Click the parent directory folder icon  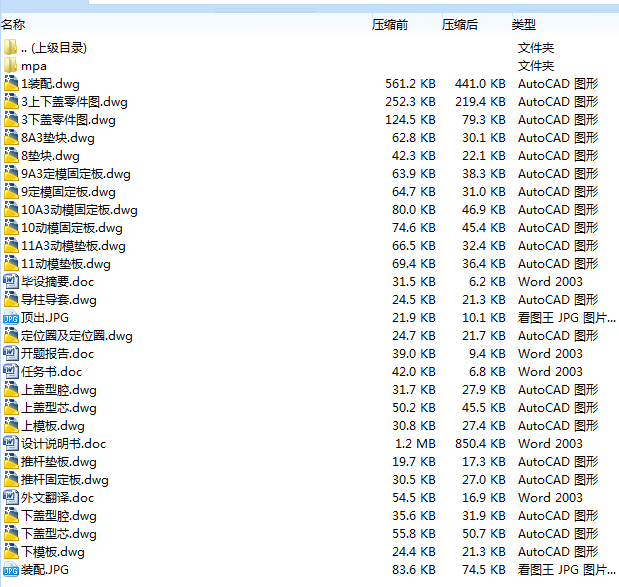point(11,47)
